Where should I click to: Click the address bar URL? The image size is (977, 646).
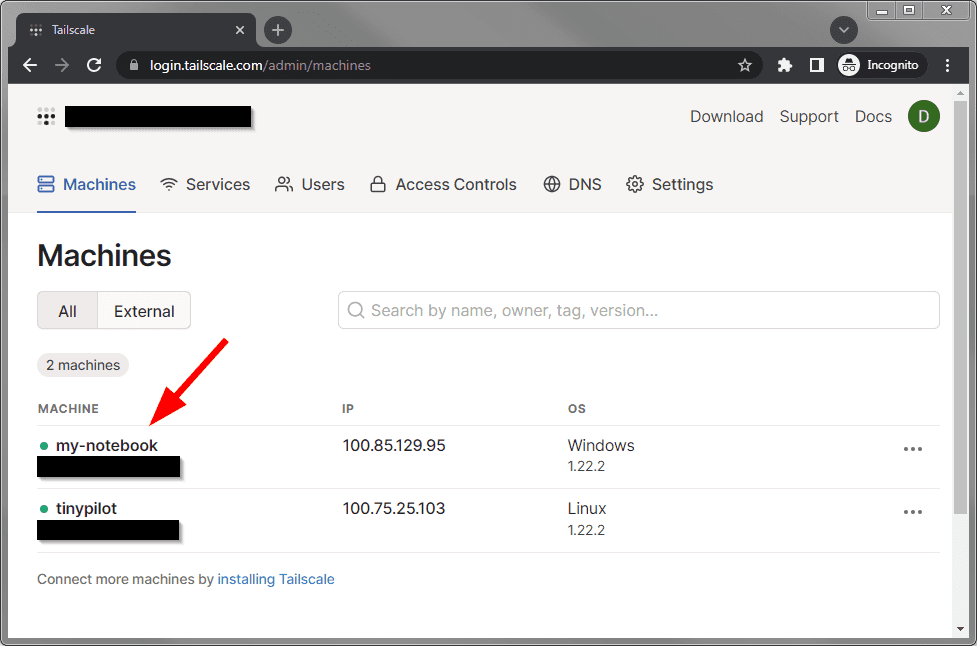pyautogui.click(x=260, y=65)
